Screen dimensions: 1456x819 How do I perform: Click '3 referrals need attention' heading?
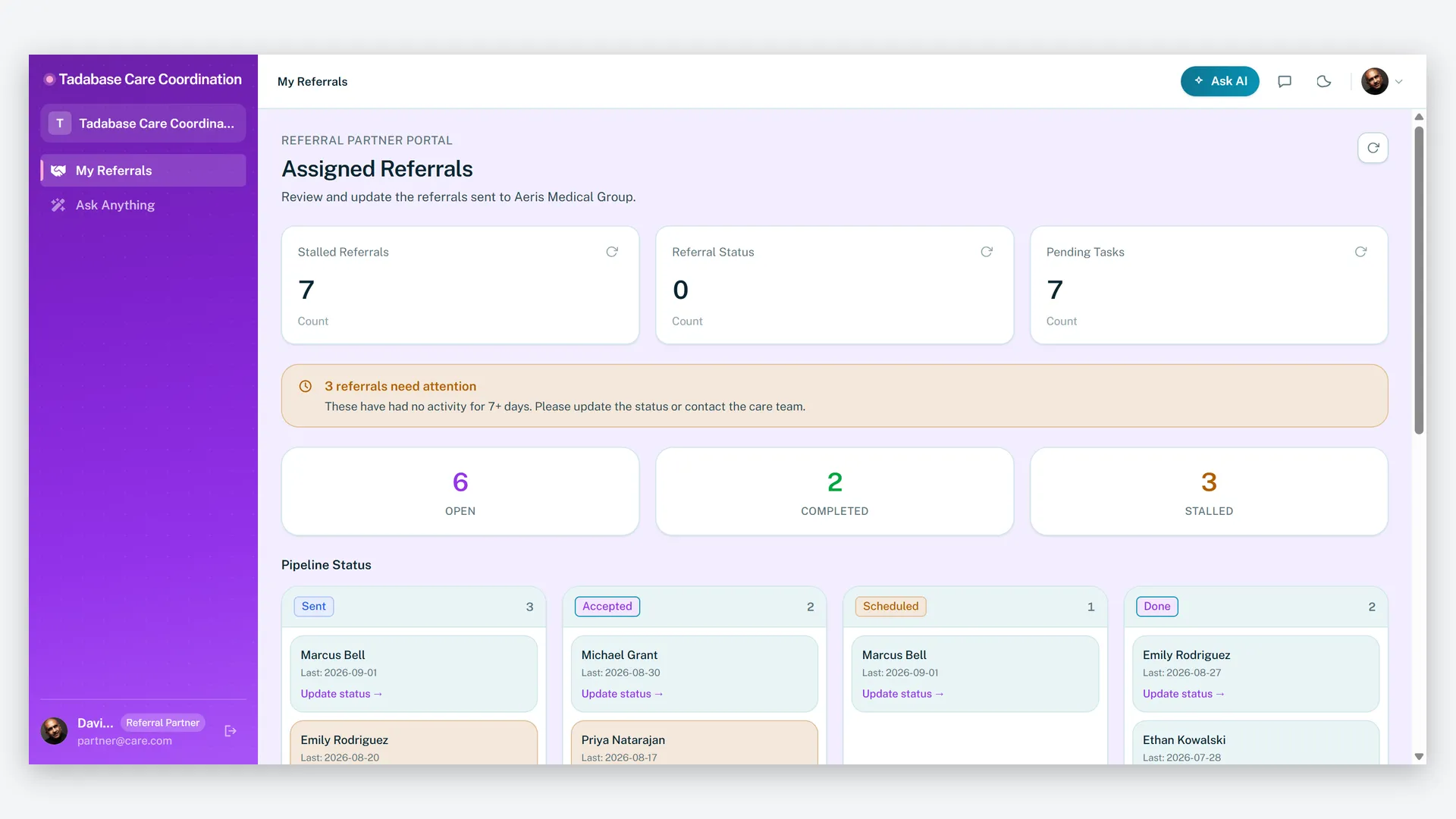click(x=400, y=386)
